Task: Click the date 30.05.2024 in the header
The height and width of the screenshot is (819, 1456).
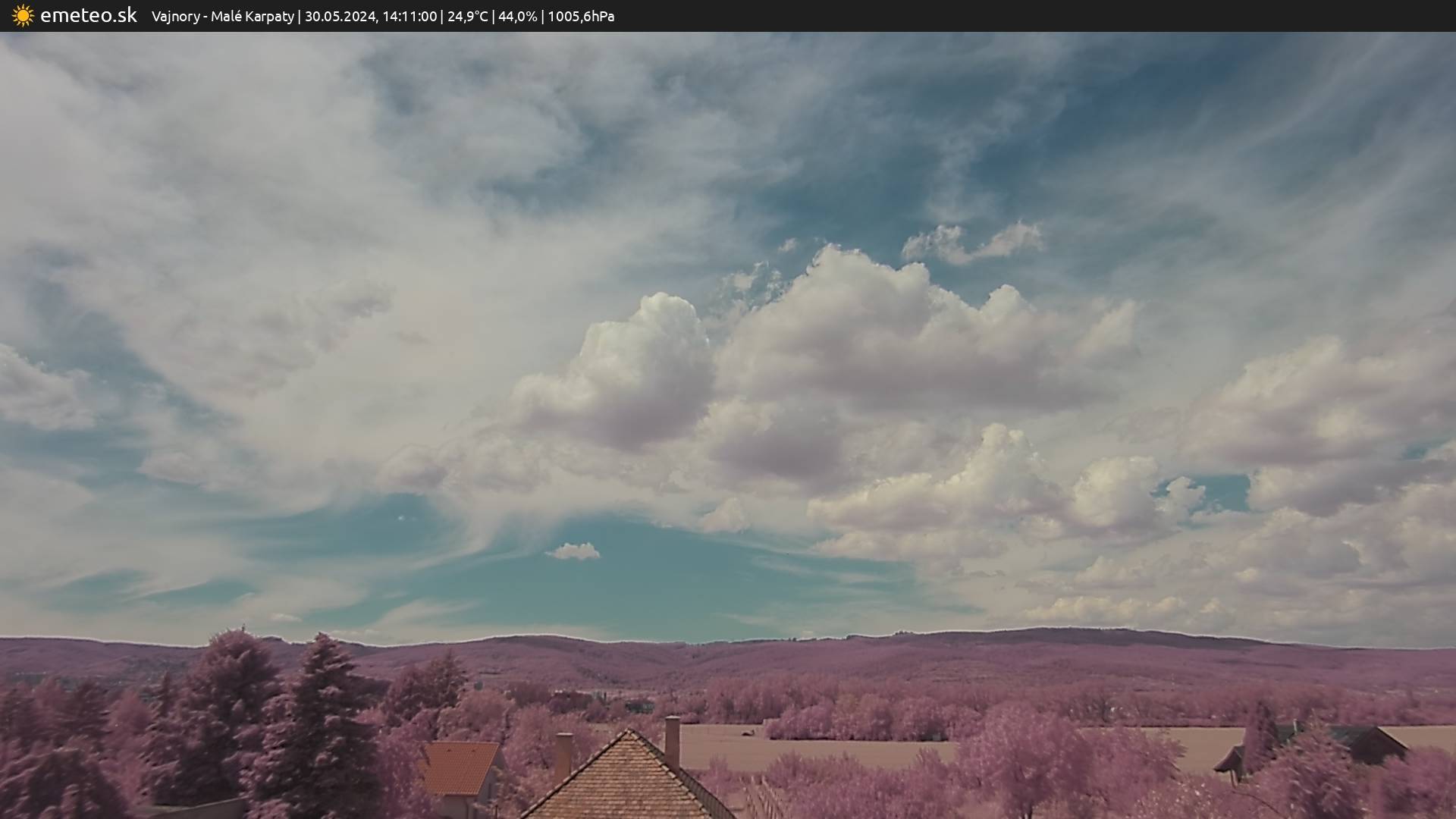Action: [x=340, y=17]
